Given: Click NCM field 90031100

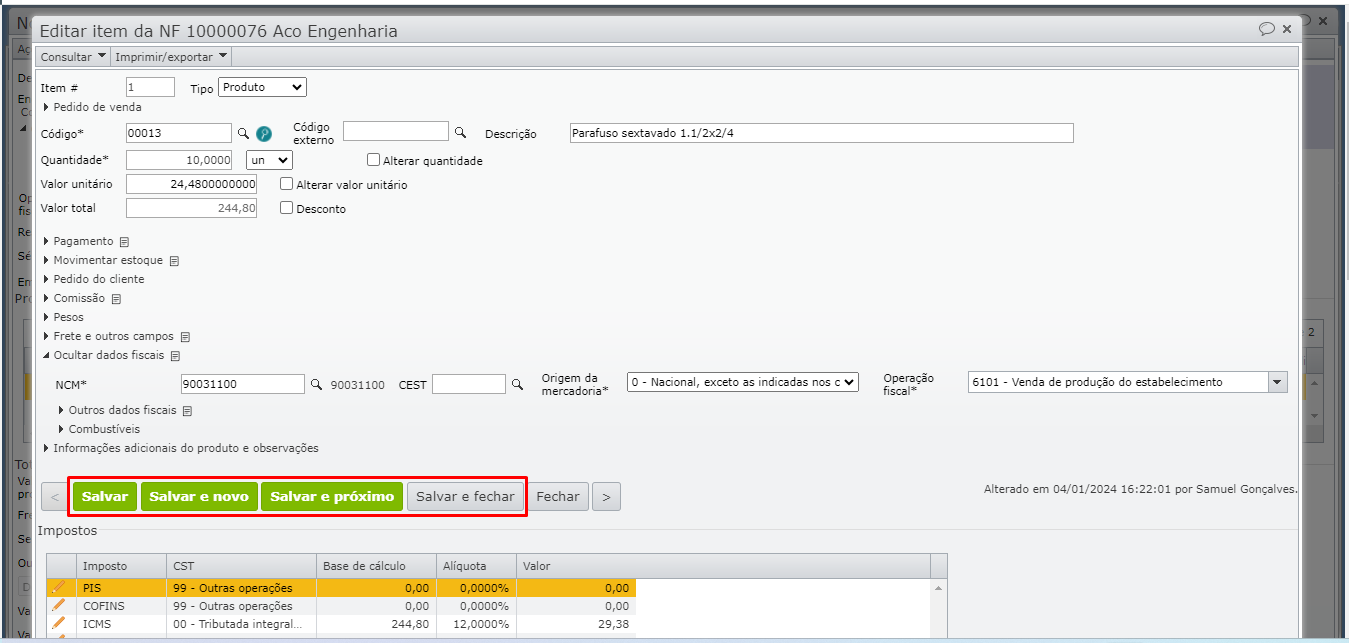Looking at the screenshot, I should coord(243,384).
